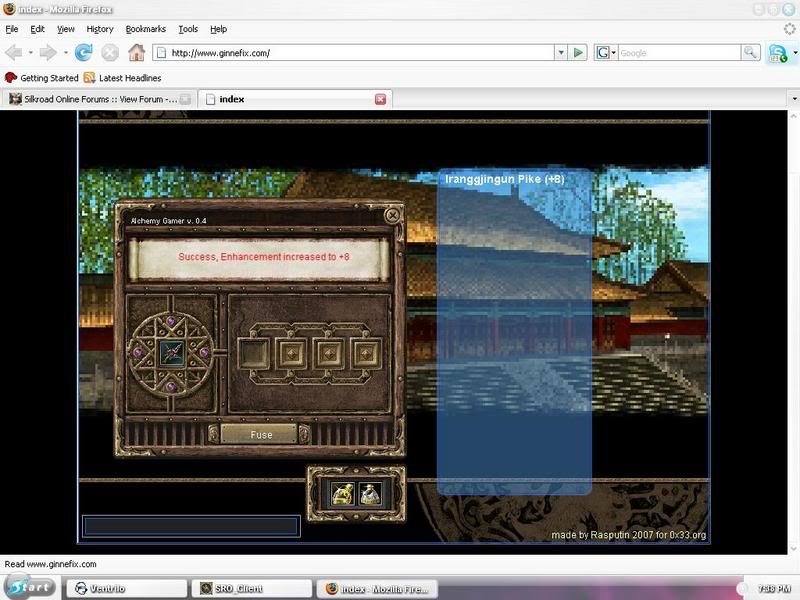Select the white powder inventory item
The width and height of the screenshot is (800, 600).
pyautogui.click(x=370, y=493)
